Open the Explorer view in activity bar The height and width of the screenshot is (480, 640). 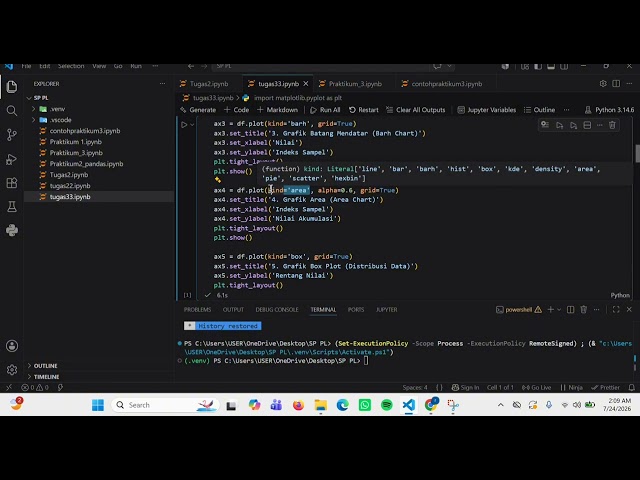click(12, 87)
